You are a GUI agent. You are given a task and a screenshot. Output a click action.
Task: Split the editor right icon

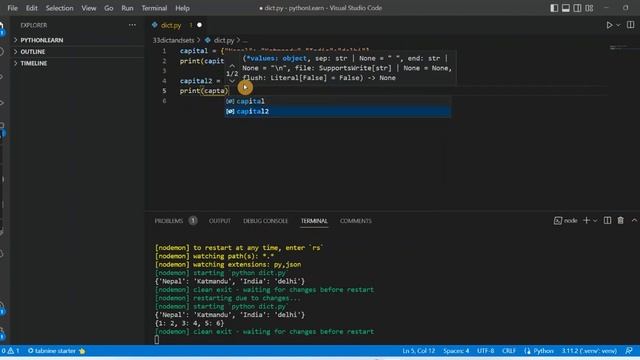point(631,25)
